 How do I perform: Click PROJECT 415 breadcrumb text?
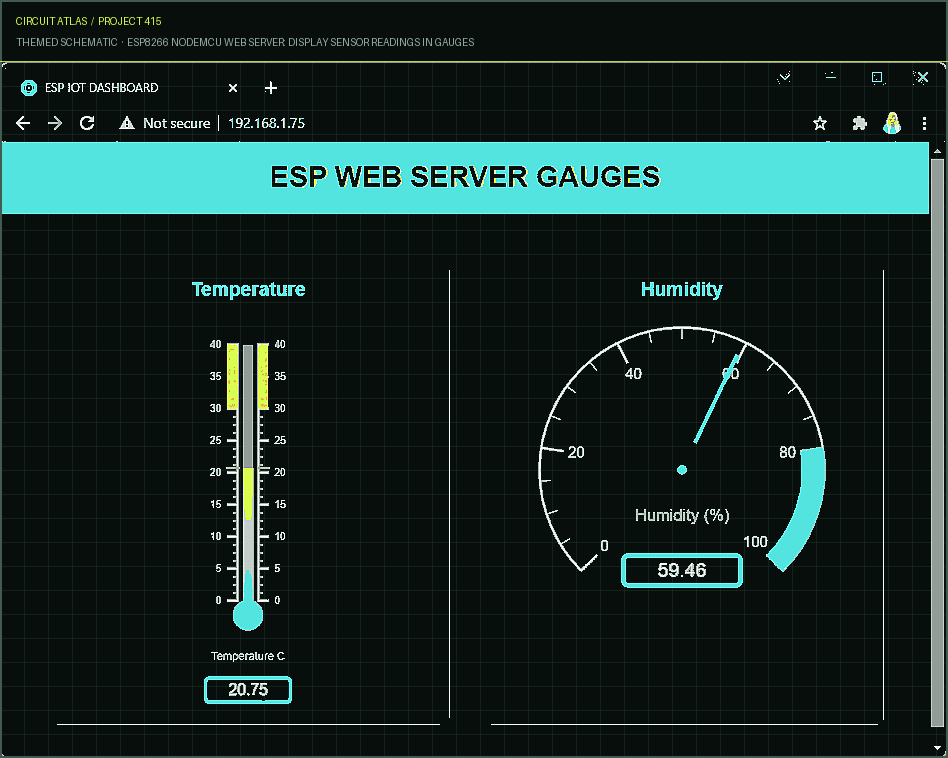[x=129, y=21]
